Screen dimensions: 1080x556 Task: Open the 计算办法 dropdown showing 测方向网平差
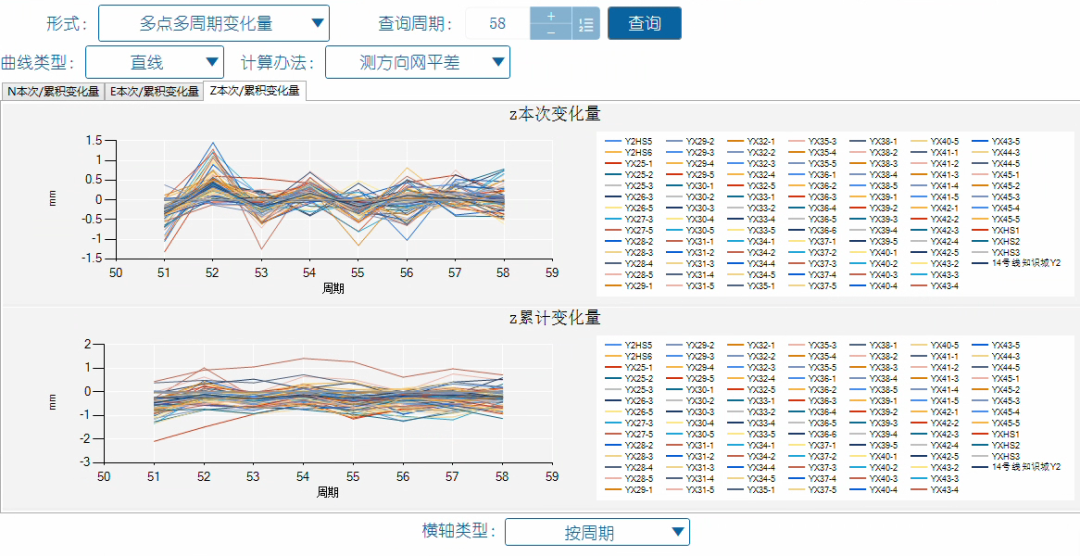click(x=417, y=63)
